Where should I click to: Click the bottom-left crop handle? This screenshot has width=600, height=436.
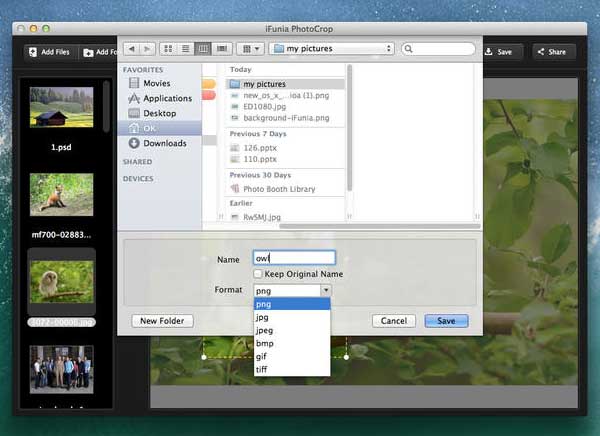[204, 357]
